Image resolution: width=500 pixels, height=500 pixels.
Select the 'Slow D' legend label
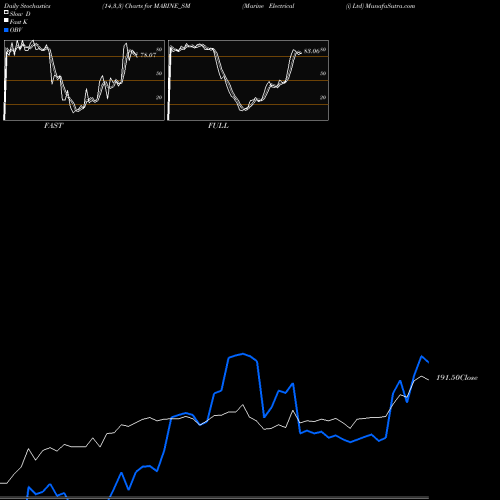[x=20, y=14]
